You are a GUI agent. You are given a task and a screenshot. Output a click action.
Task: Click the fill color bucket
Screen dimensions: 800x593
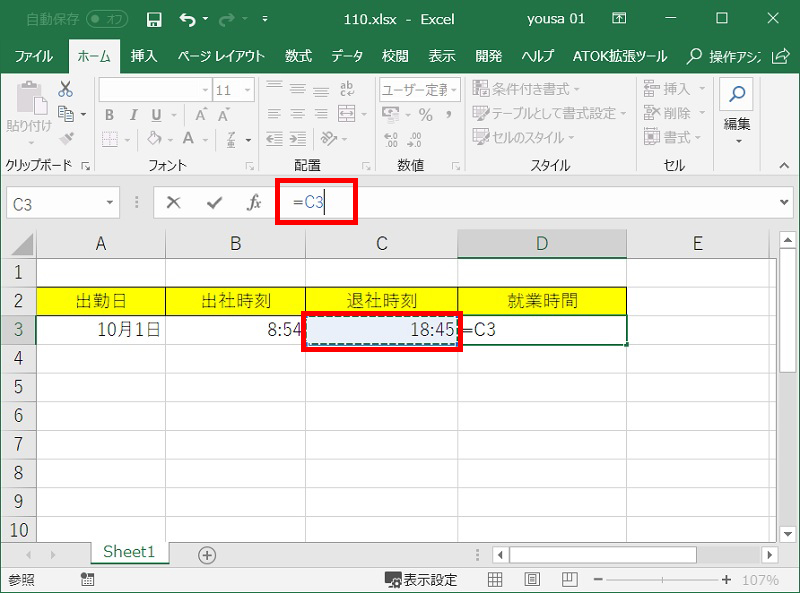click(x=154, y=138)
